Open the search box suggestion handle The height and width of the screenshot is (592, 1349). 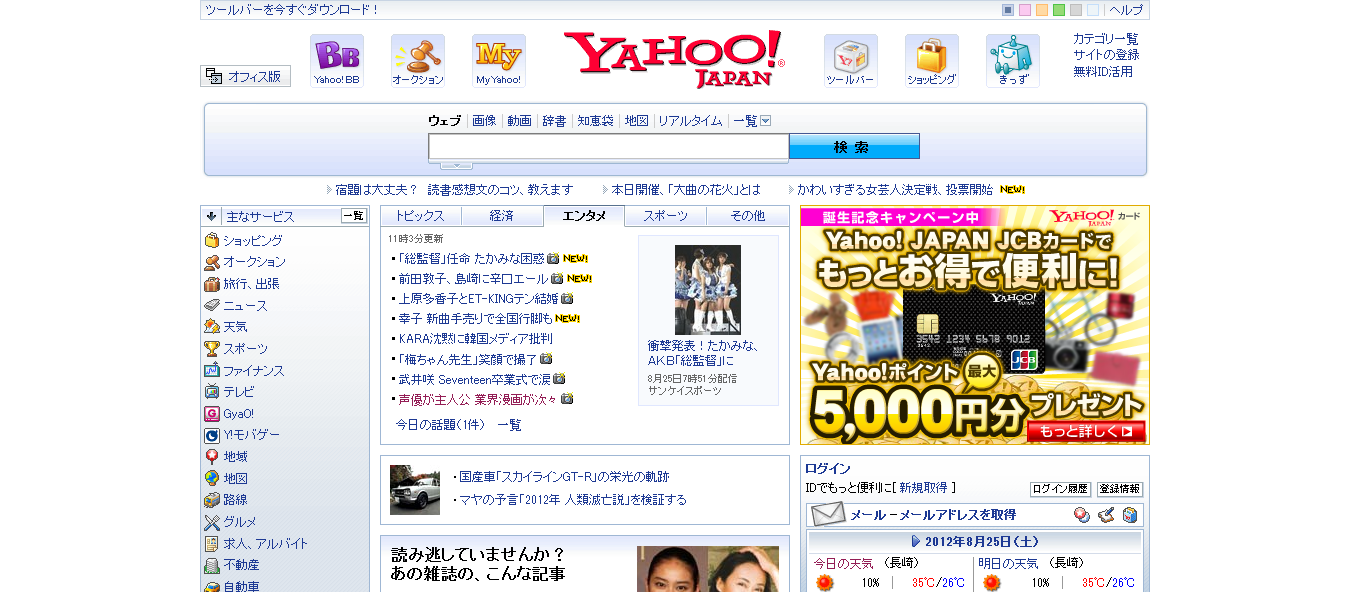(x=456, y=165)
